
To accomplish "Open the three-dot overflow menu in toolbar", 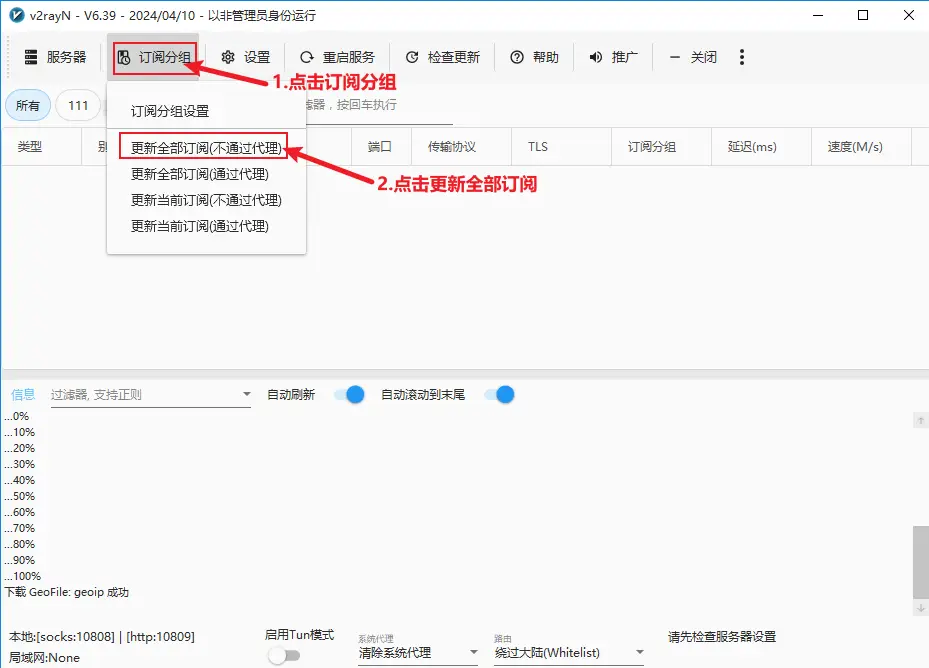I will coord(741,57).
